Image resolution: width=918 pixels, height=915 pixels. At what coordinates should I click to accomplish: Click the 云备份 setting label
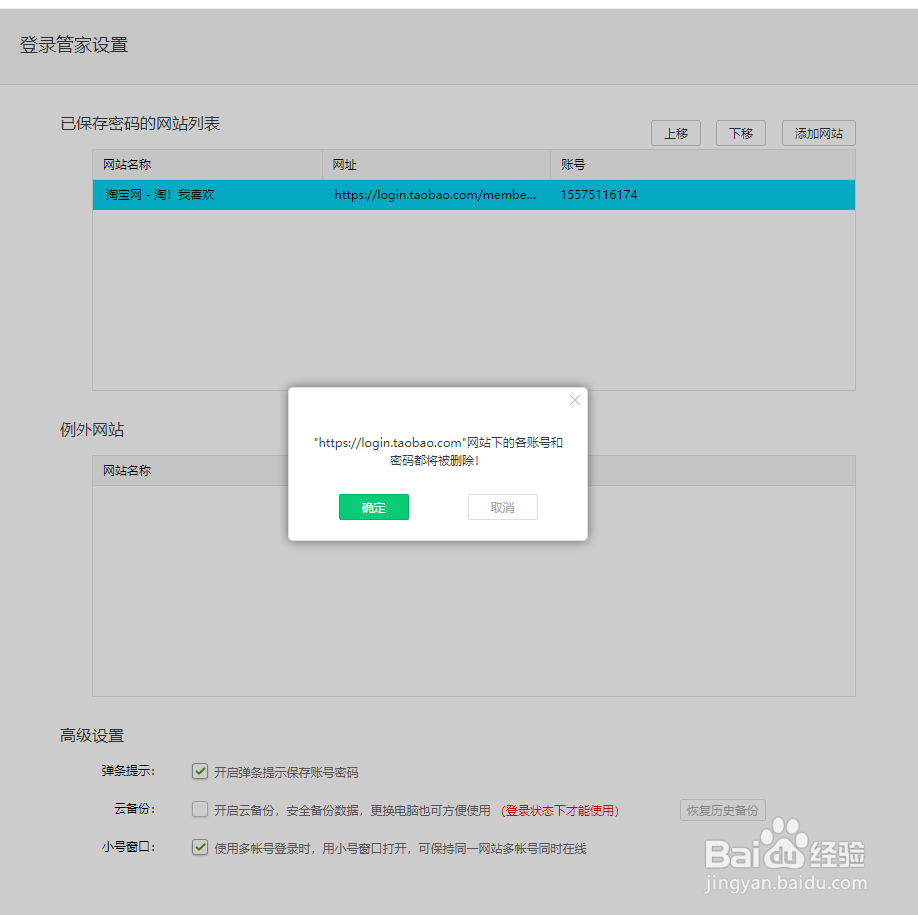[x=135, y=809]
